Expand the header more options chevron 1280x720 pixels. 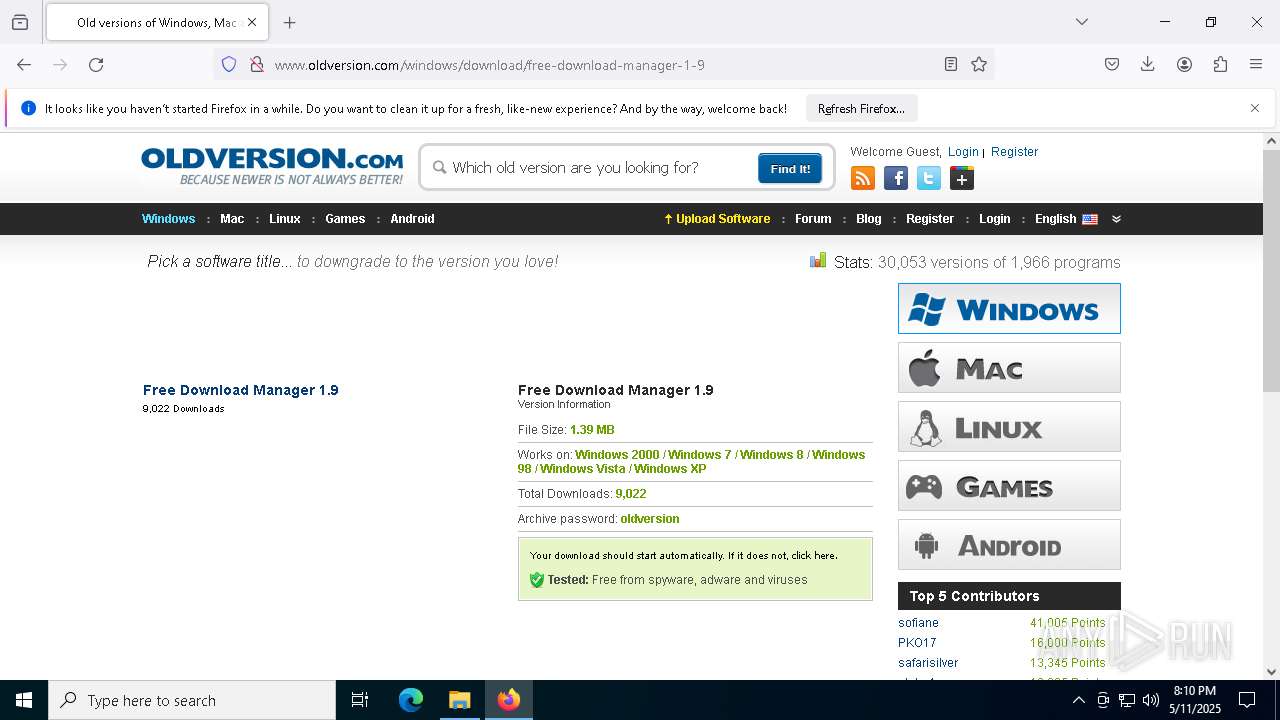(x=1116, y=219)
